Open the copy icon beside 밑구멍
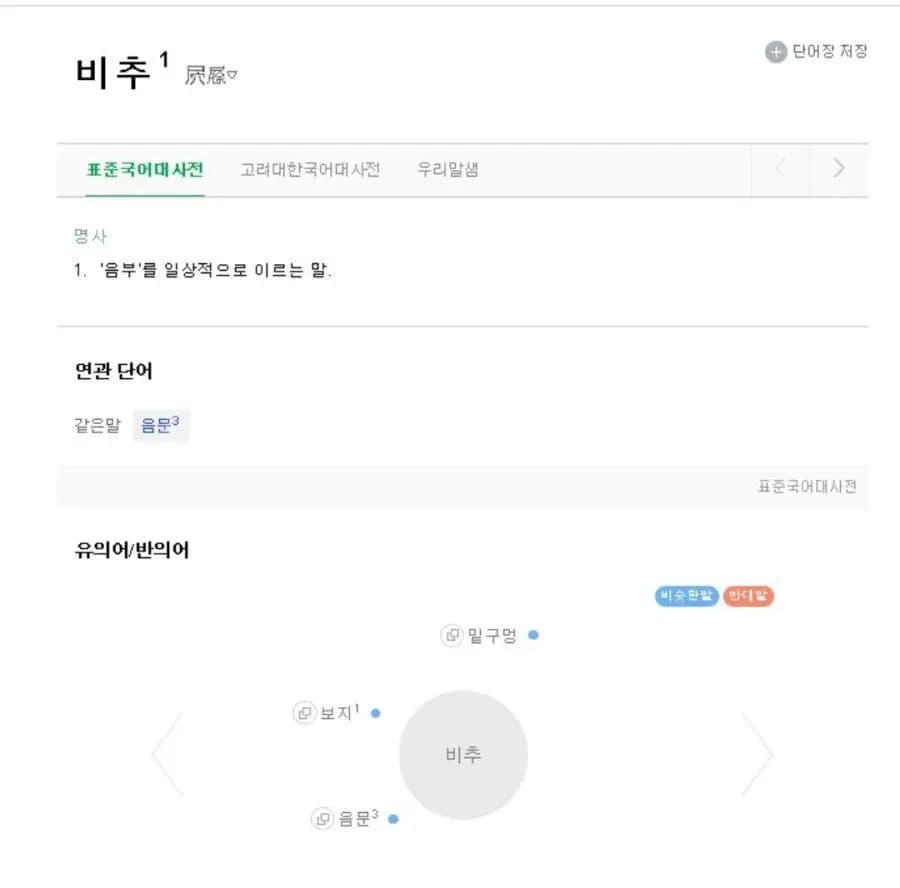This screenshot has width=900, height=888. [452, 635]
